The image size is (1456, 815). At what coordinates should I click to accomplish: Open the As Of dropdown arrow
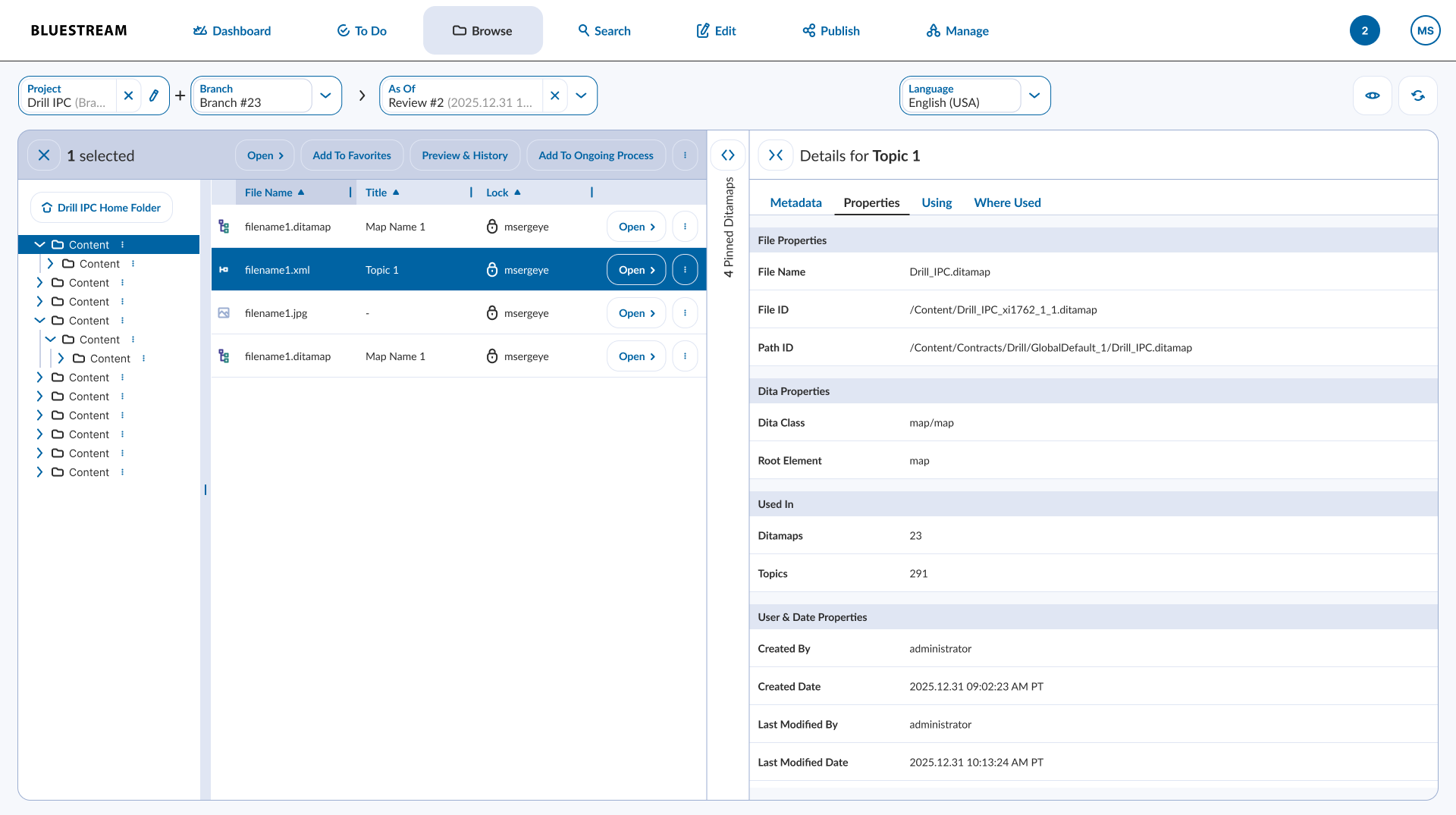[581, 96]
